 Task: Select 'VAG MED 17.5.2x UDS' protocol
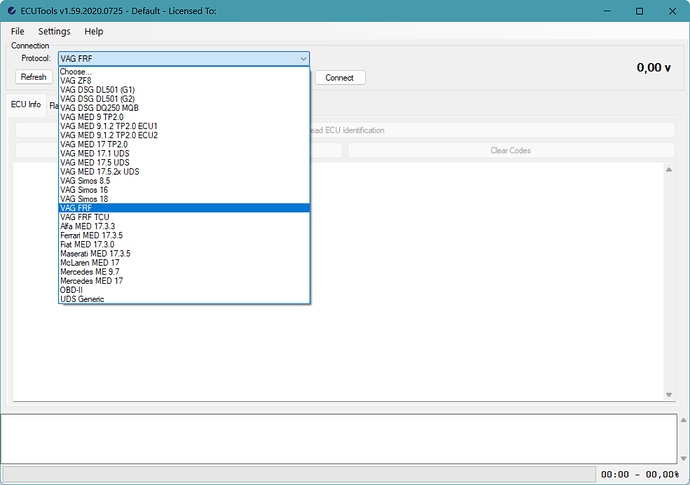pyautogui.click(x=184, y=172)
